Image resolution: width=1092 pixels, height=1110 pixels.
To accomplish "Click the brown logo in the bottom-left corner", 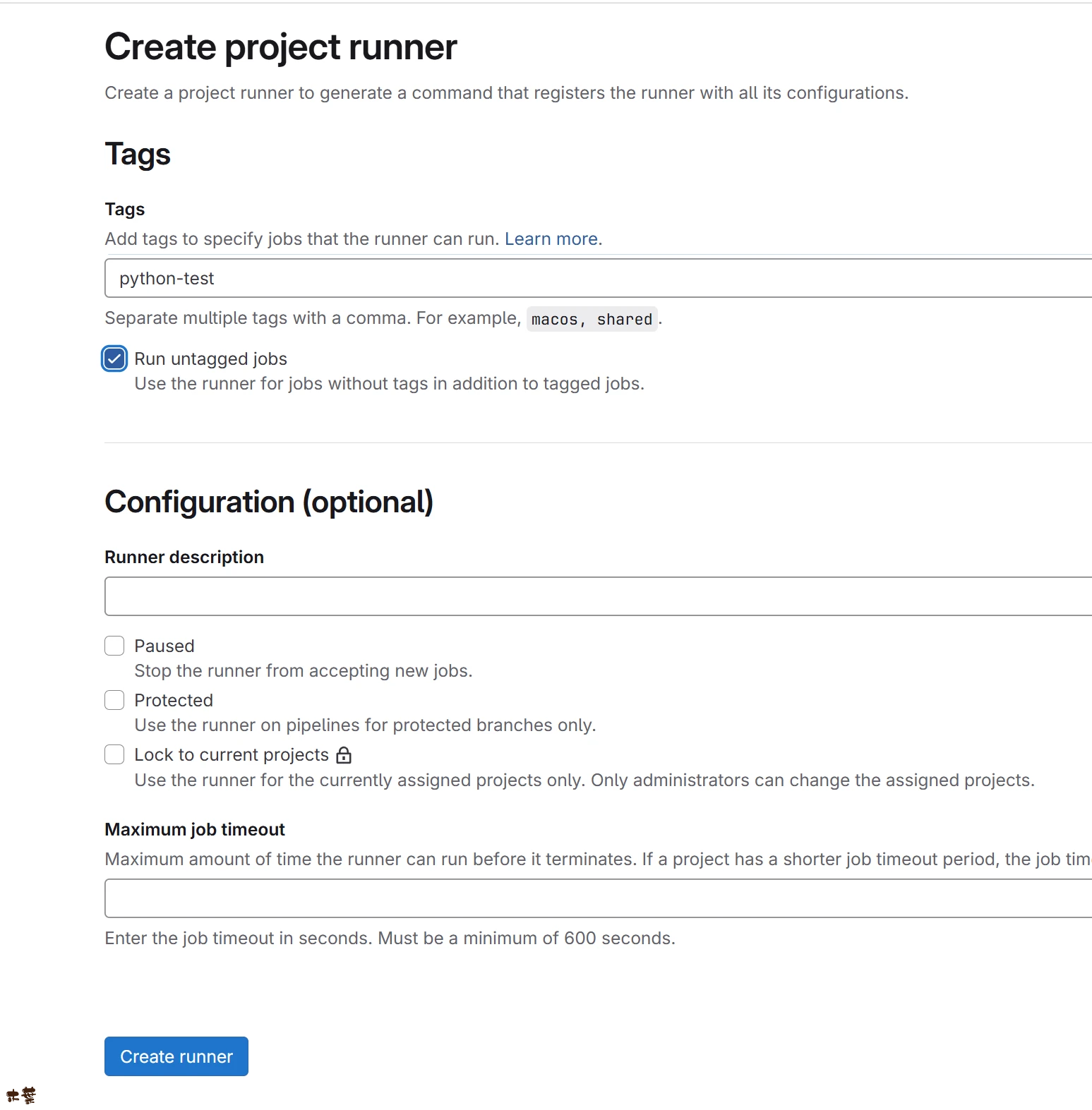I will pos(21,1095).
